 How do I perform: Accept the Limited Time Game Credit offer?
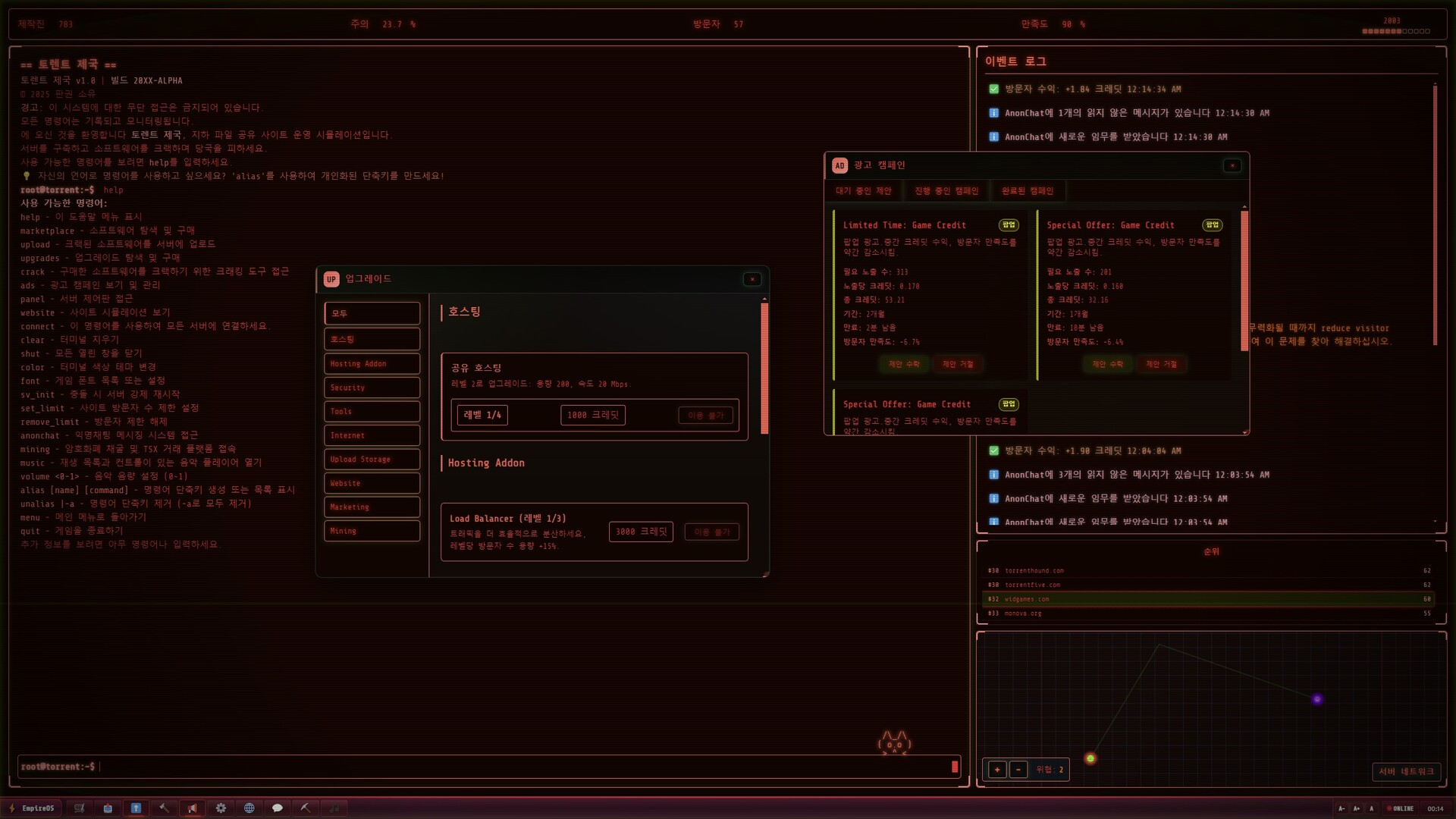pyautogui.click(x=904, y=365)
